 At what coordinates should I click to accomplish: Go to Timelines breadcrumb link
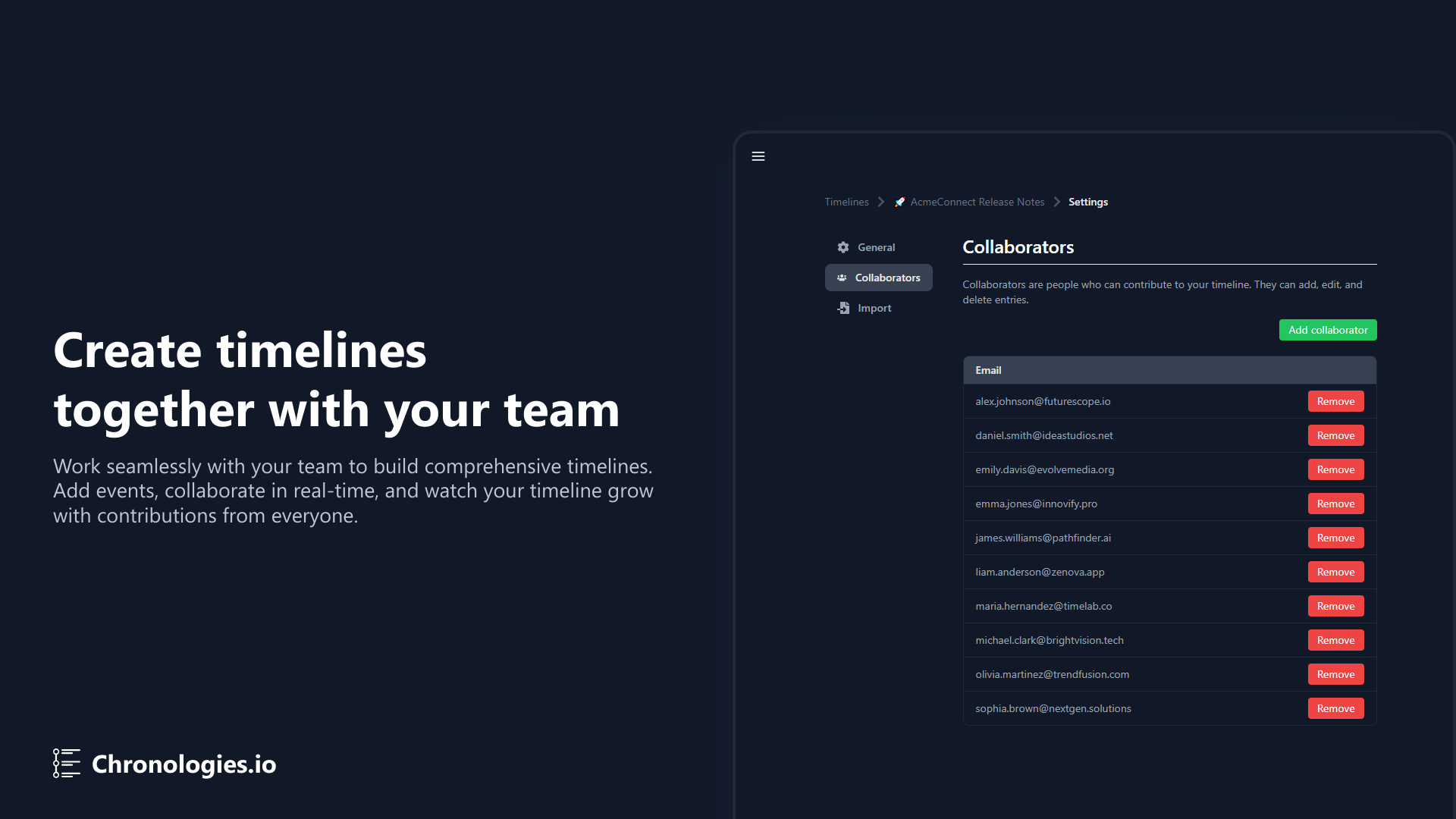pyautogui.click(x=846, y=202)
